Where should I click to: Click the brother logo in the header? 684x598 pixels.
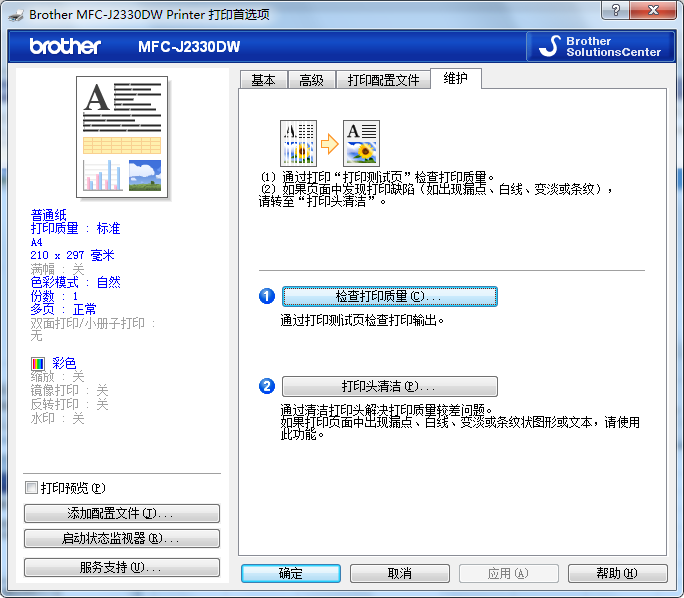(65, 47)
